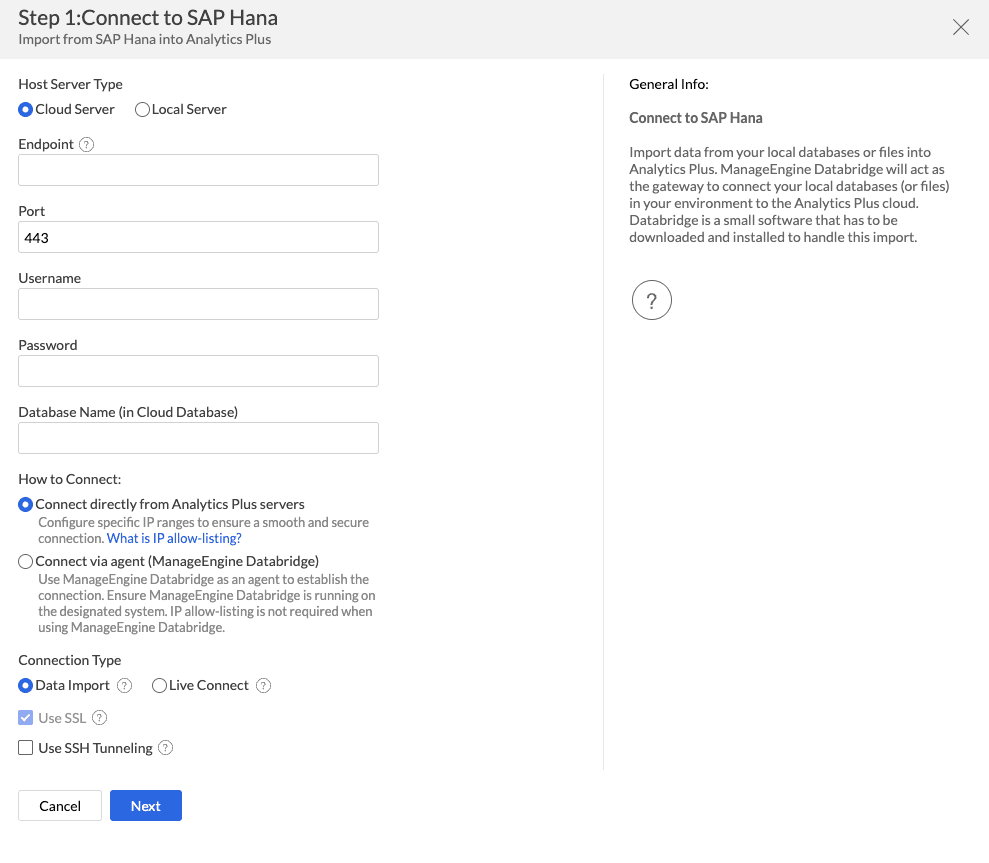Enable the Use SSH Tunneling checkbox

pos(26,748)
